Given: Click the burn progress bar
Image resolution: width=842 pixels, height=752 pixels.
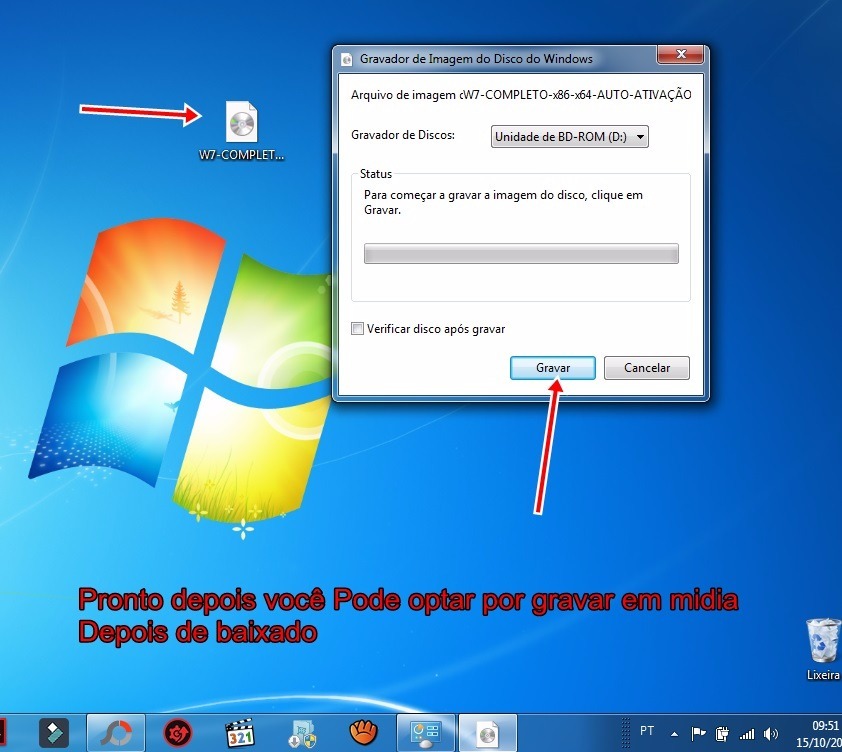Looking at the screenshot, I should tap(521, 254).
